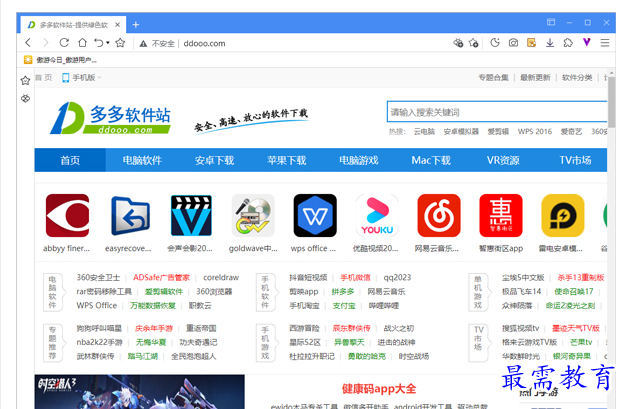Click the 拼多多 link
This screenshot has height=409, width=623.
pos(343,291)
